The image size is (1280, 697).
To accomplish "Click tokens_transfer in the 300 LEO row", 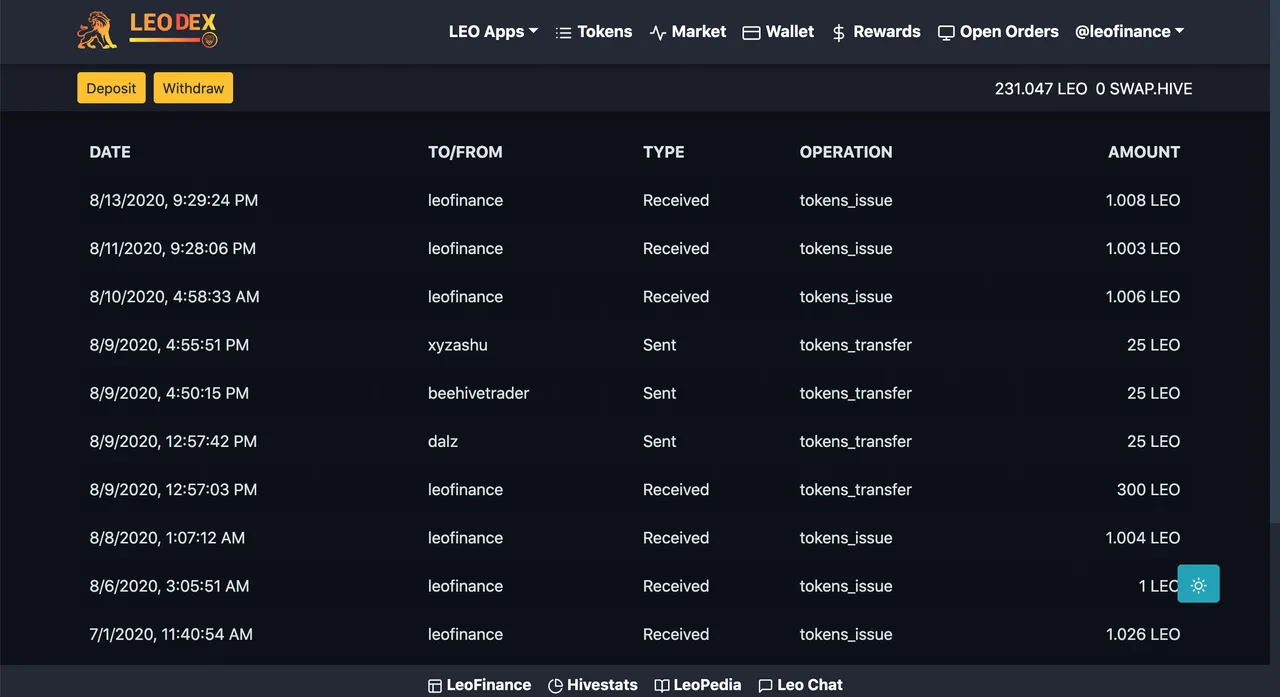I will (856, 489).
